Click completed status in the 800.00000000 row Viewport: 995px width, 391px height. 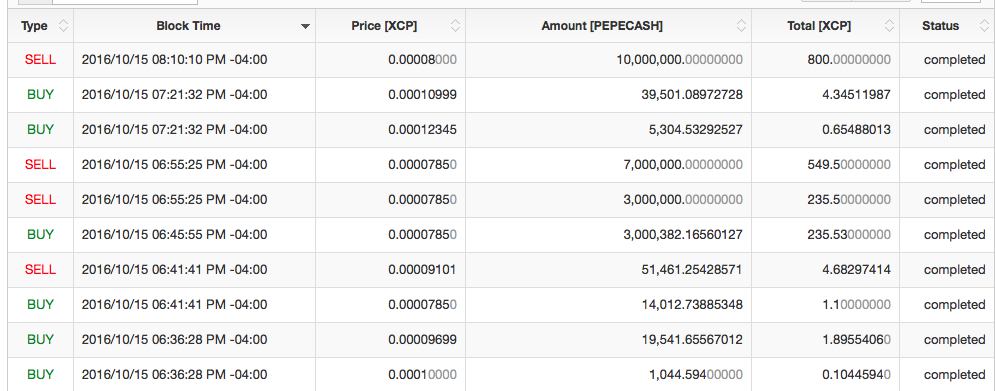[x=954, y=60]
